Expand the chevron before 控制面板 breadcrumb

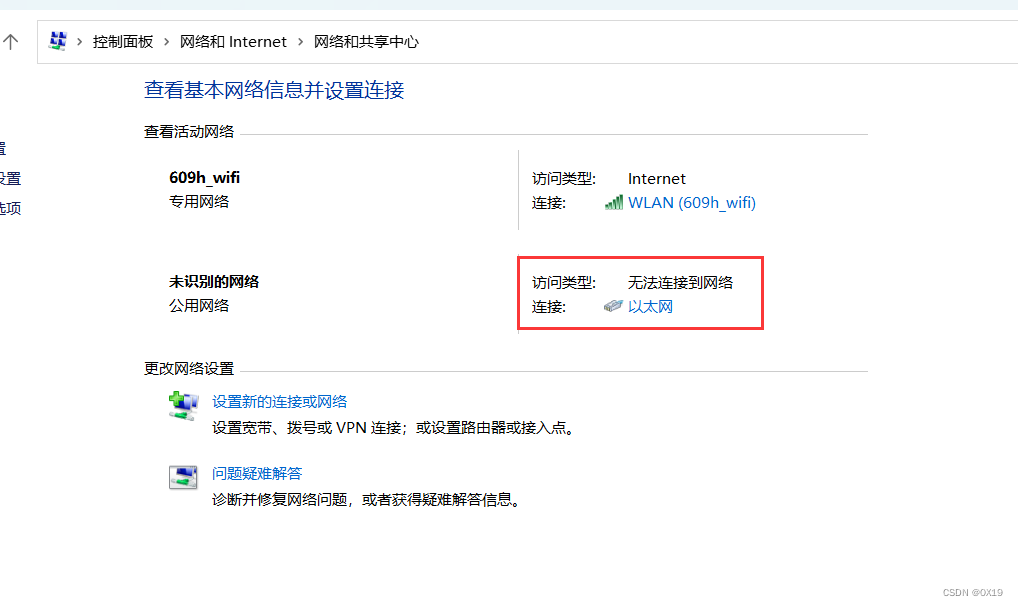click(x=82, y=42)
